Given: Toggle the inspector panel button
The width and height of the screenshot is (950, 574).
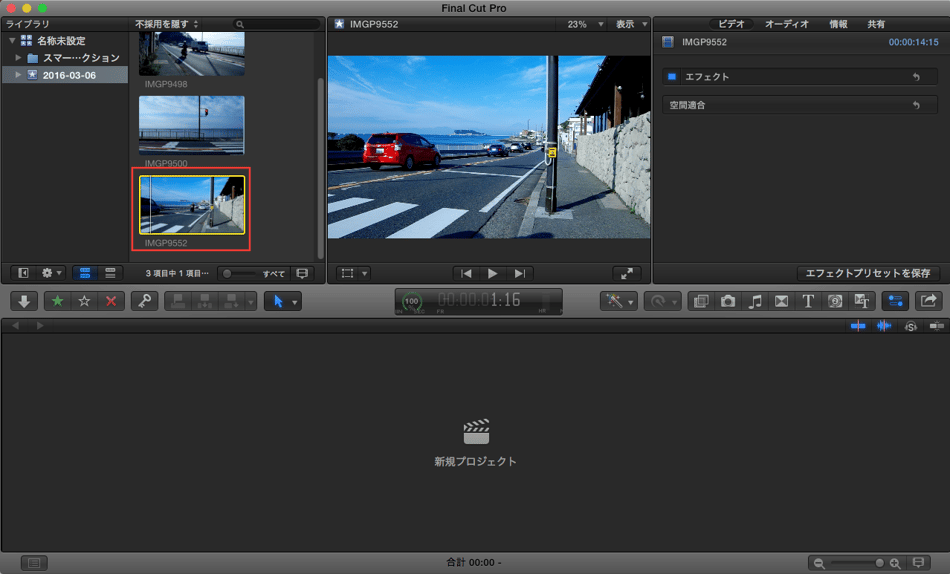Looking at the screenshot, I should pos(895,301).
